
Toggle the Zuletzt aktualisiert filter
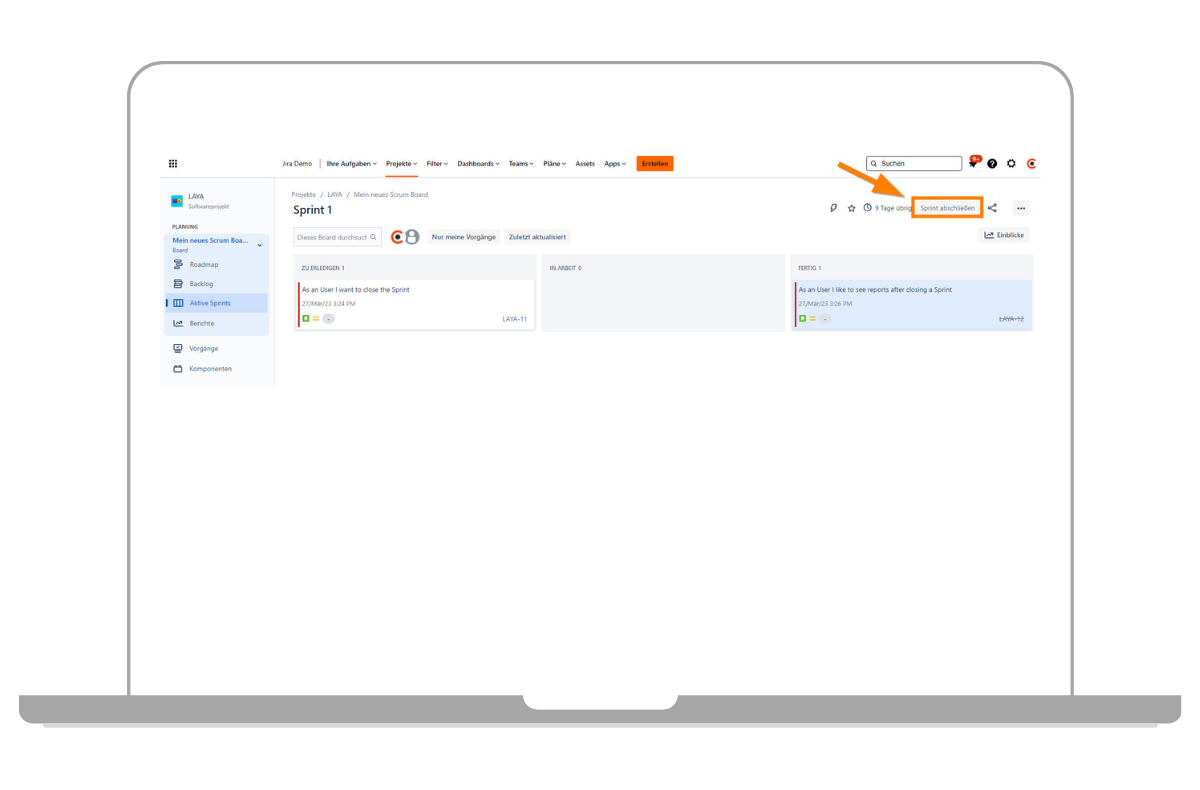pos(537,237)
